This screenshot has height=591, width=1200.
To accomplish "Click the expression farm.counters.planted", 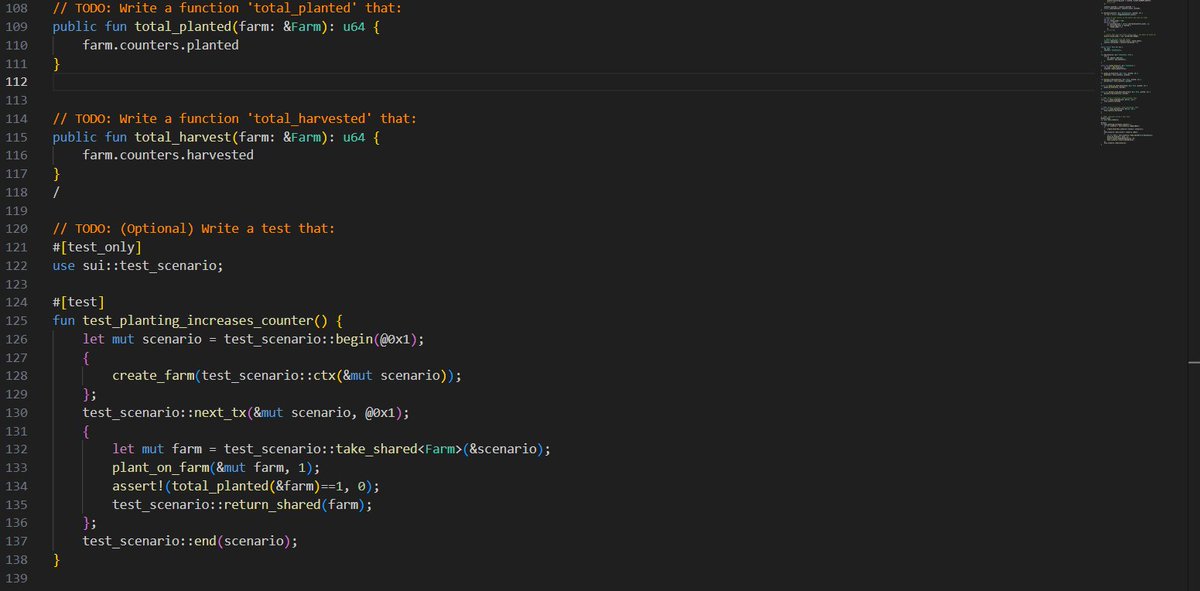I will coord(161,45).
